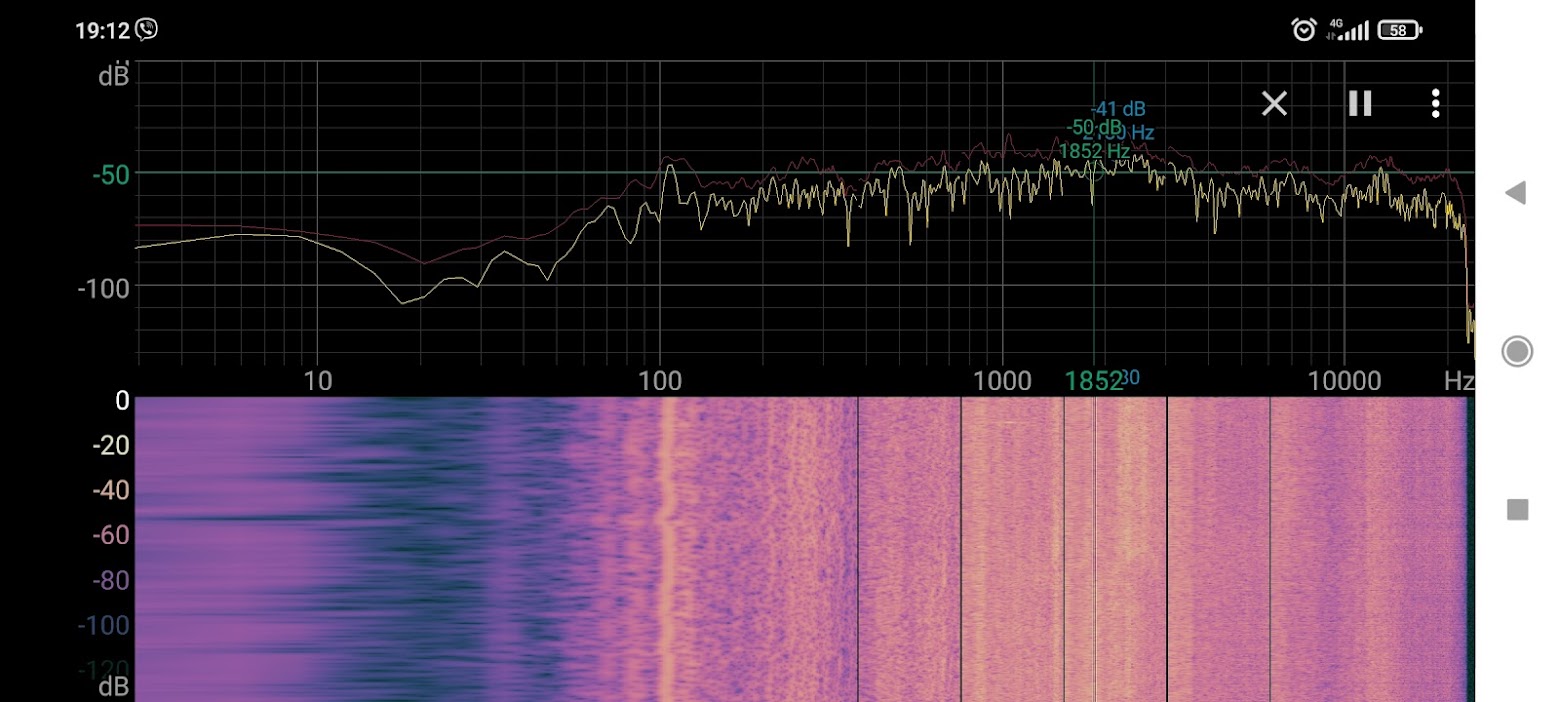
Task: Tap the 4G signal strength icon
Action: [1346, 30]
